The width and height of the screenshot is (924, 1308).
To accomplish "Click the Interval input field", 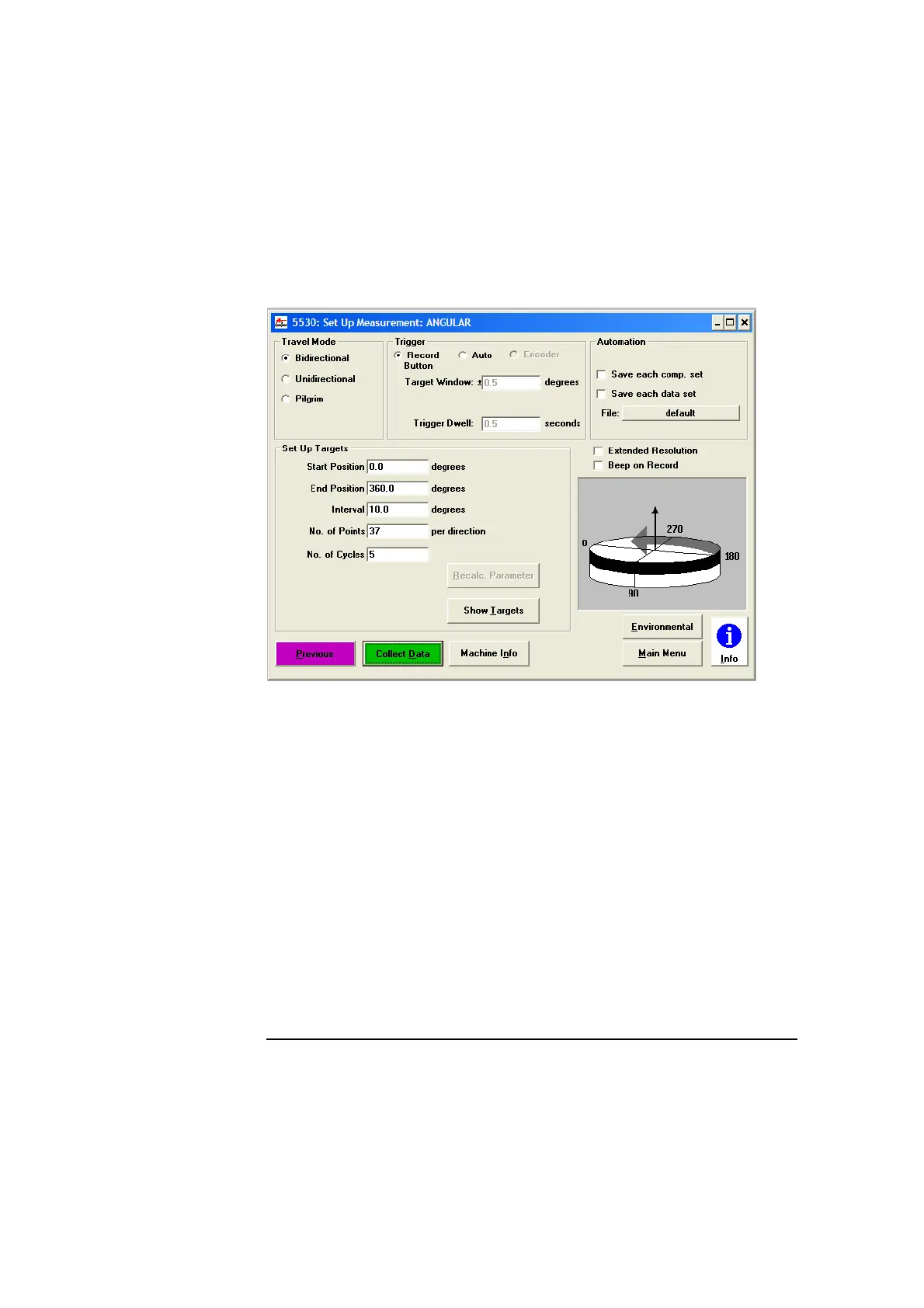I will [398, 510].
